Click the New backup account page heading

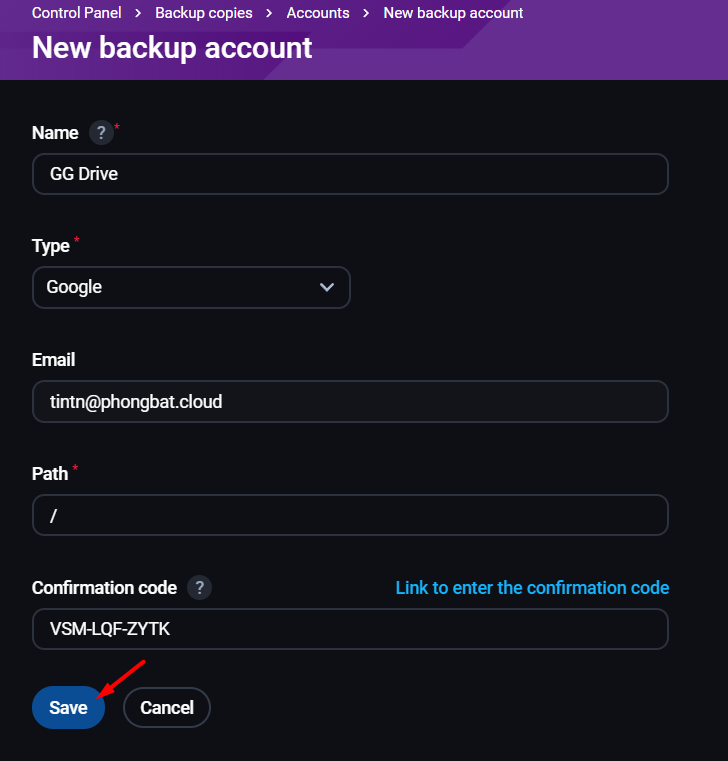(172, 48)
